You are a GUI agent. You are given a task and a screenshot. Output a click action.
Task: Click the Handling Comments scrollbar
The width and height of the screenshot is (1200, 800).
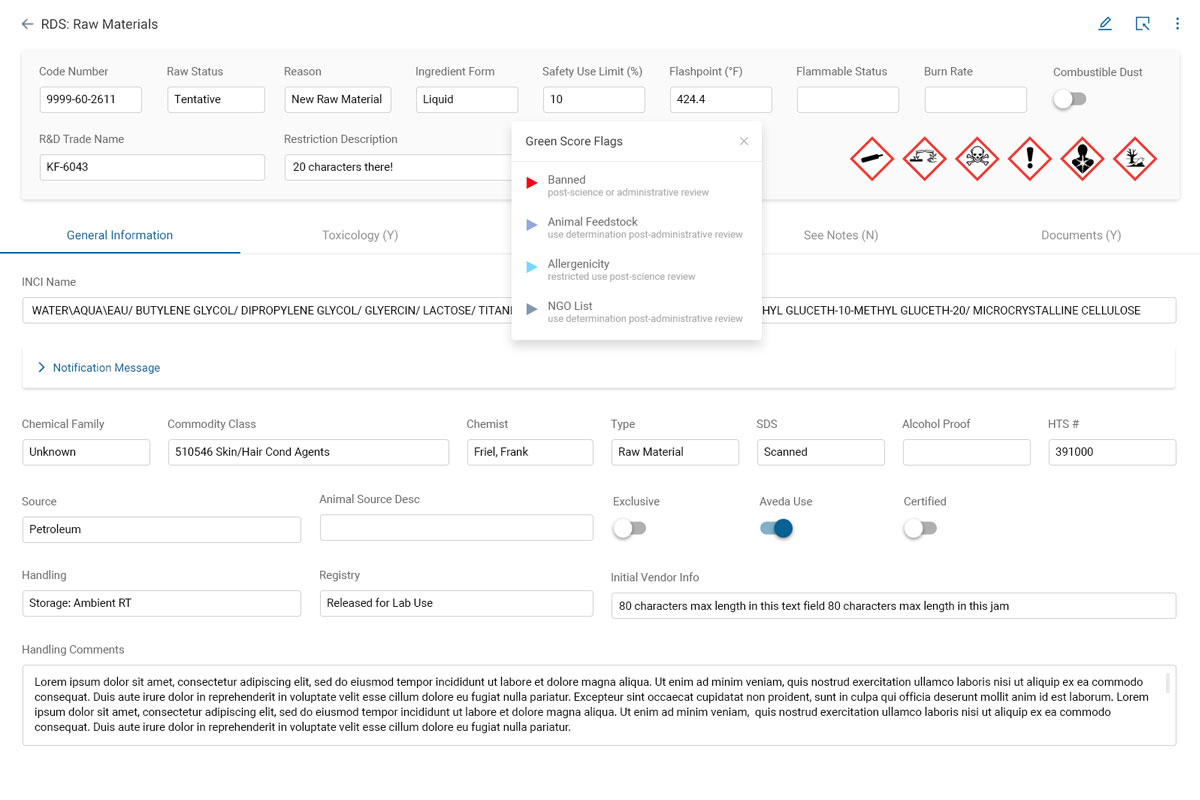click(x=1166, y=683)
